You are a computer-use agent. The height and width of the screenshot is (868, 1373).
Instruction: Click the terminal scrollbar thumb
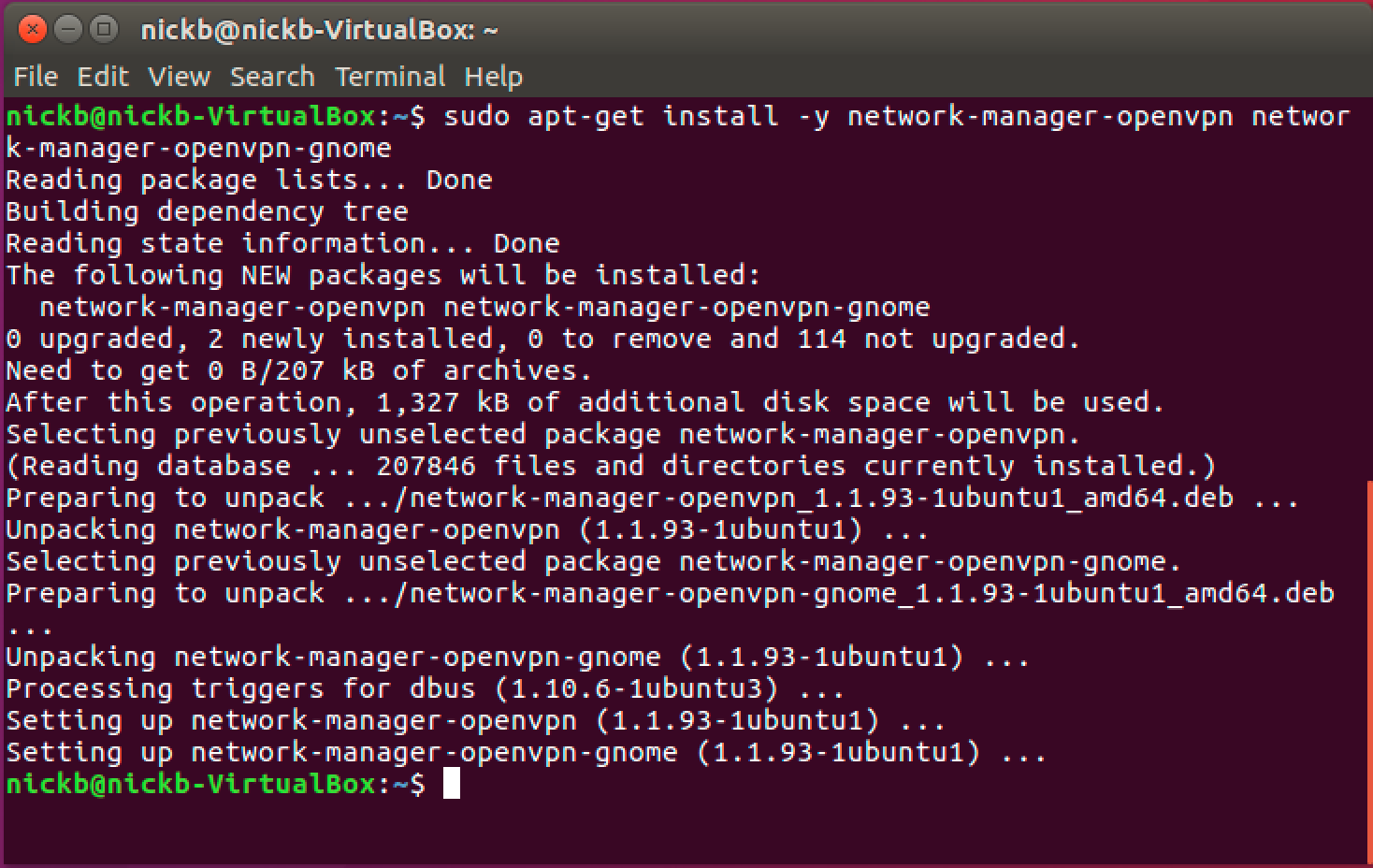click(x=1369, y=669)
